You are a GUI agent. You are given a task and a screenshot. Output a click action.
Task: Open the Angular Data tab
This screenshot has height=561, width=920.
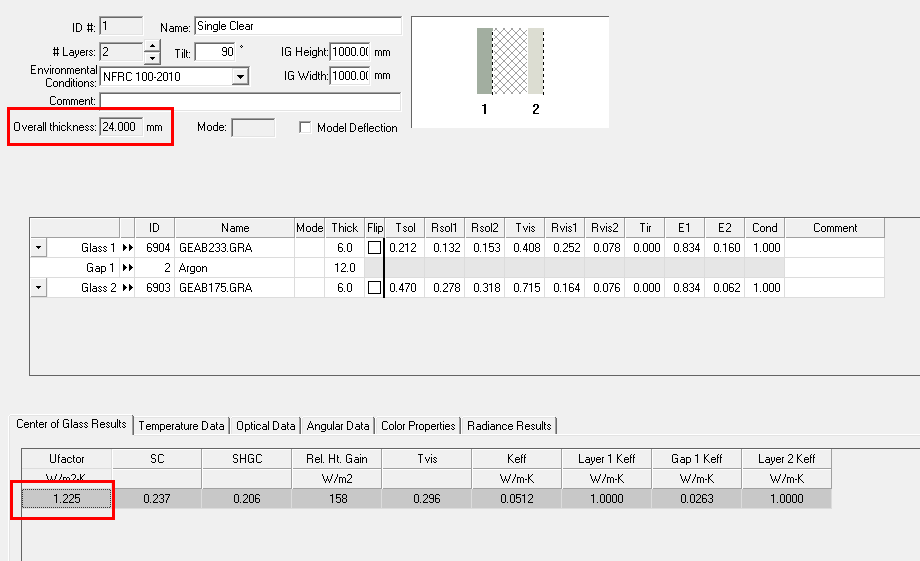tap(338, 426)
